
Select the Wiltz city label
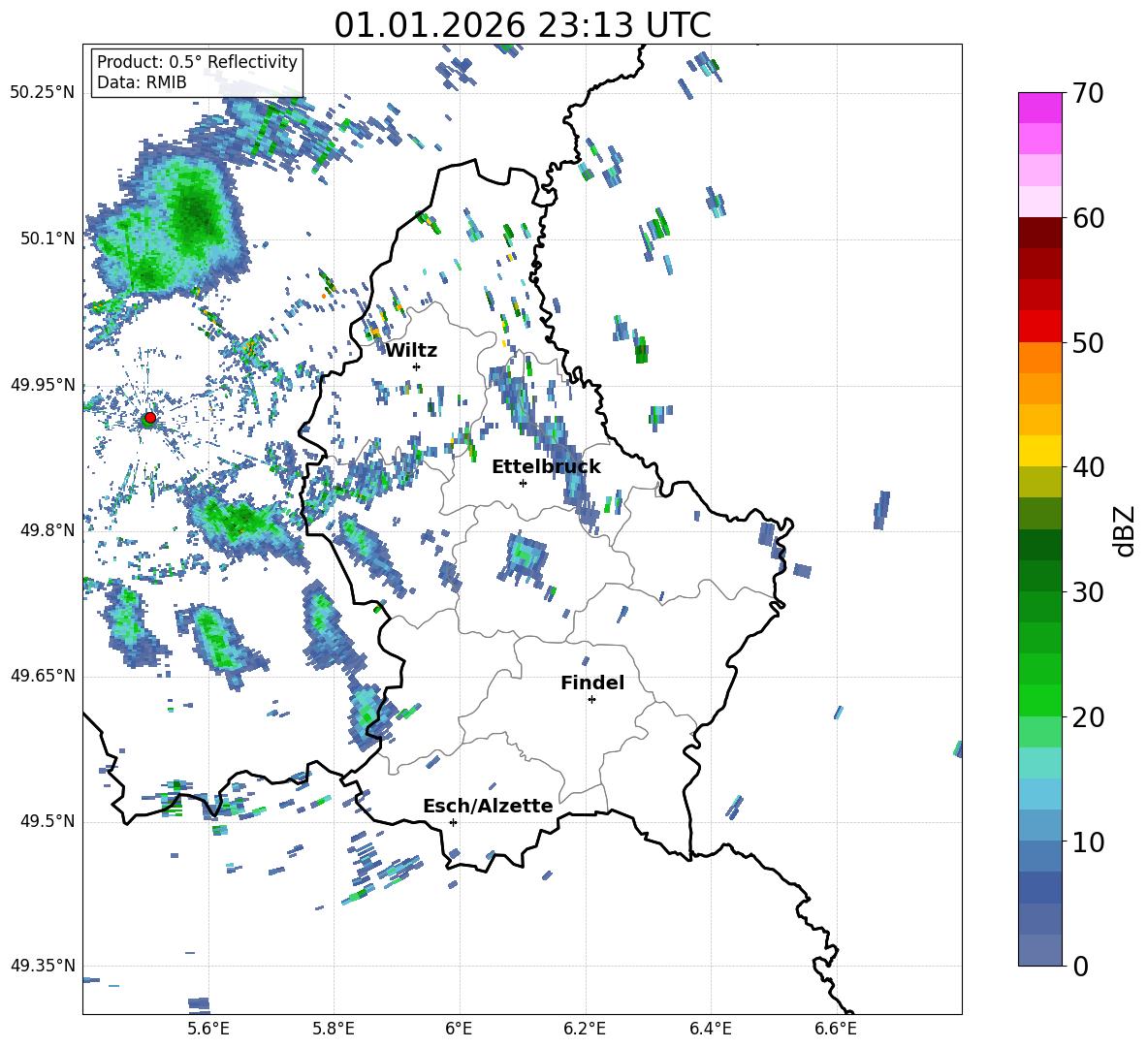coord(411,351)
